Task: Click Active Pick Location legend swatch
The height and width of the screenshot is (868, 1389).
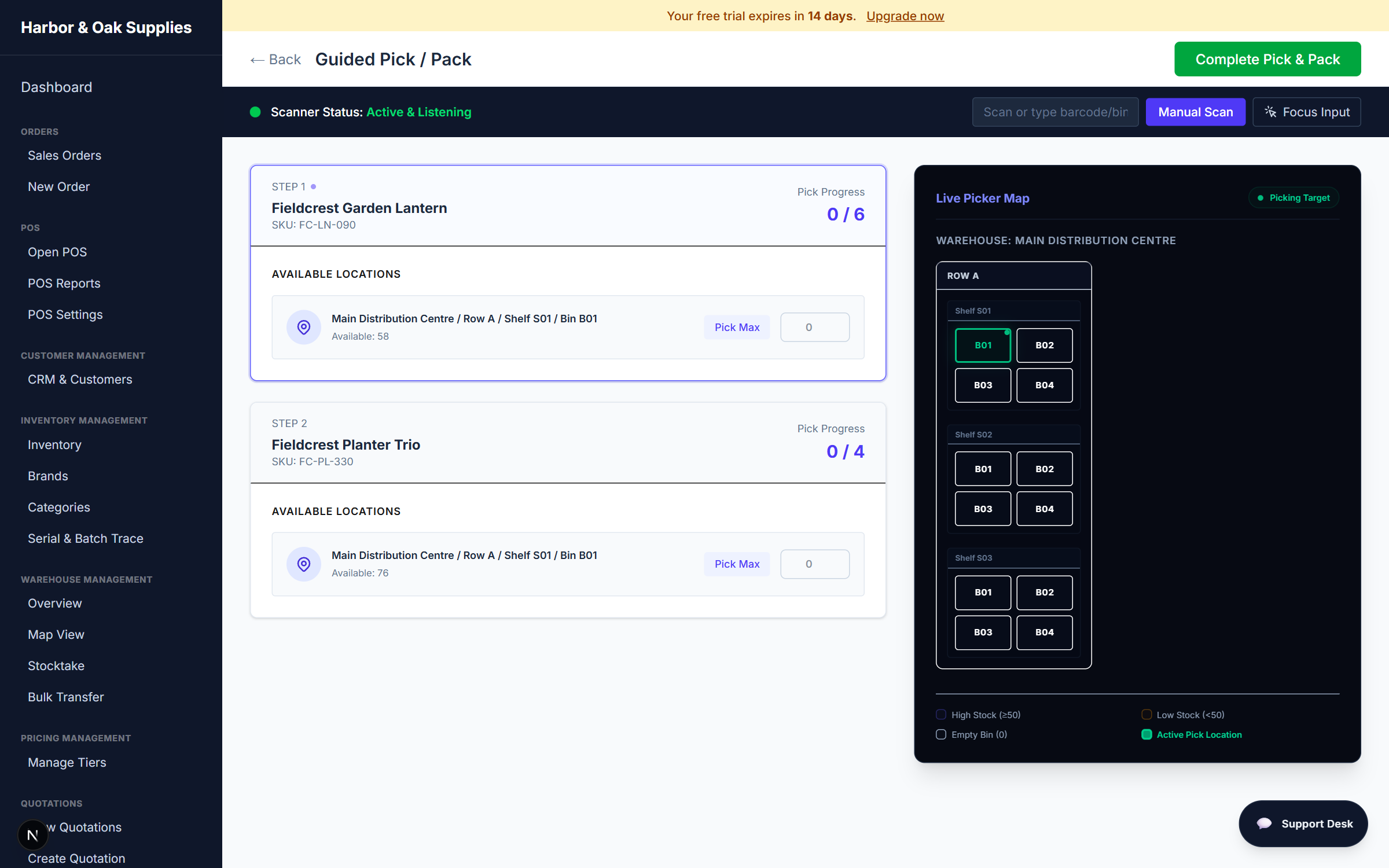Action: point(1147,734)
